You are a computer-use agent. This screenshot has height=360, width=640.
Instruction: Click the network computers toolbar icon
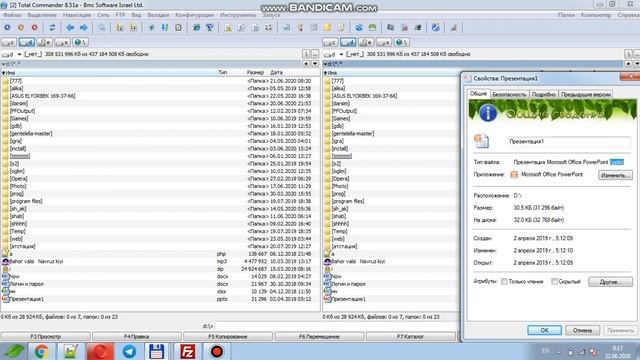(210, 27)
